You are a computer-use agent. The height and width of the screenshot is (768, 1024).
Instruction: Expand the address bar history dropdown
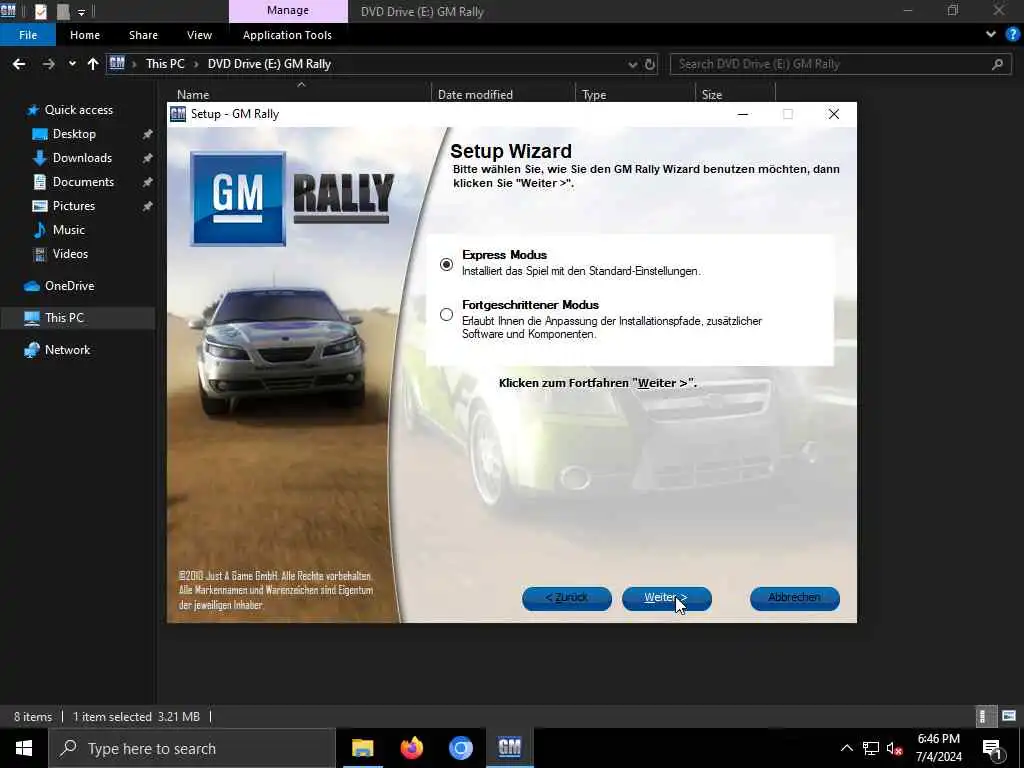pos(632,64)
